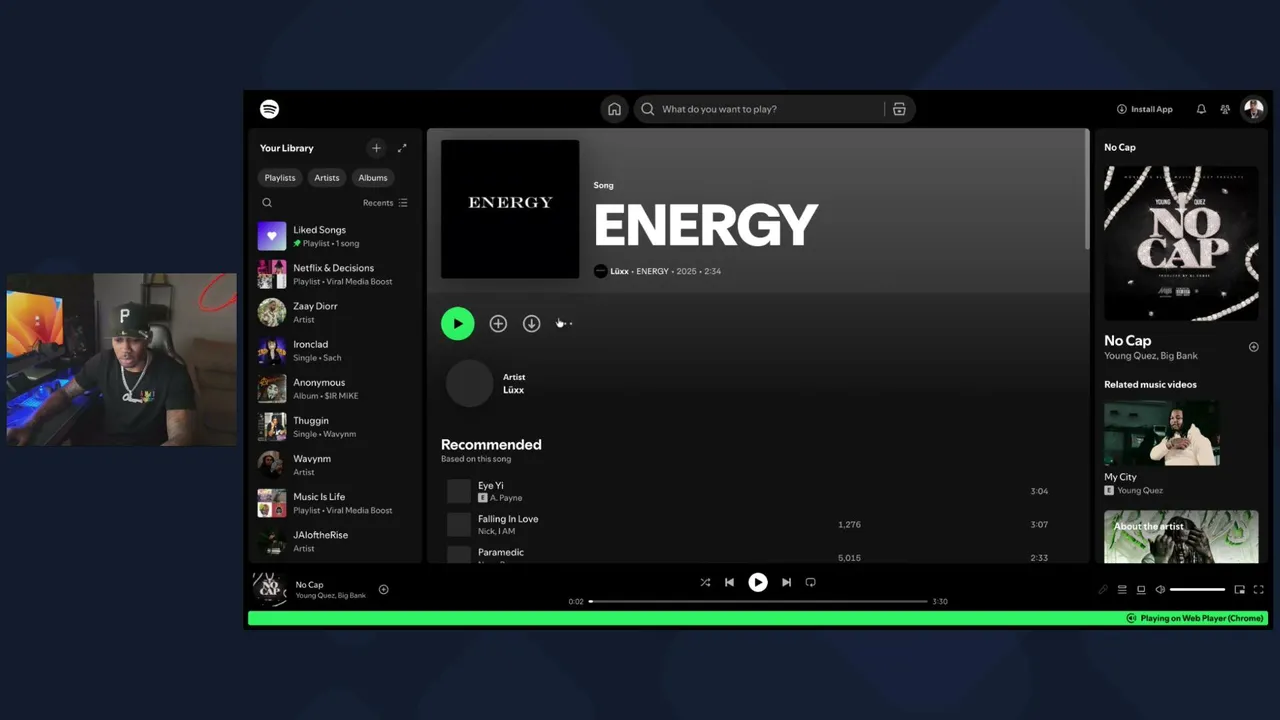
Task: Open the mini player
Action: point(1240,590)
